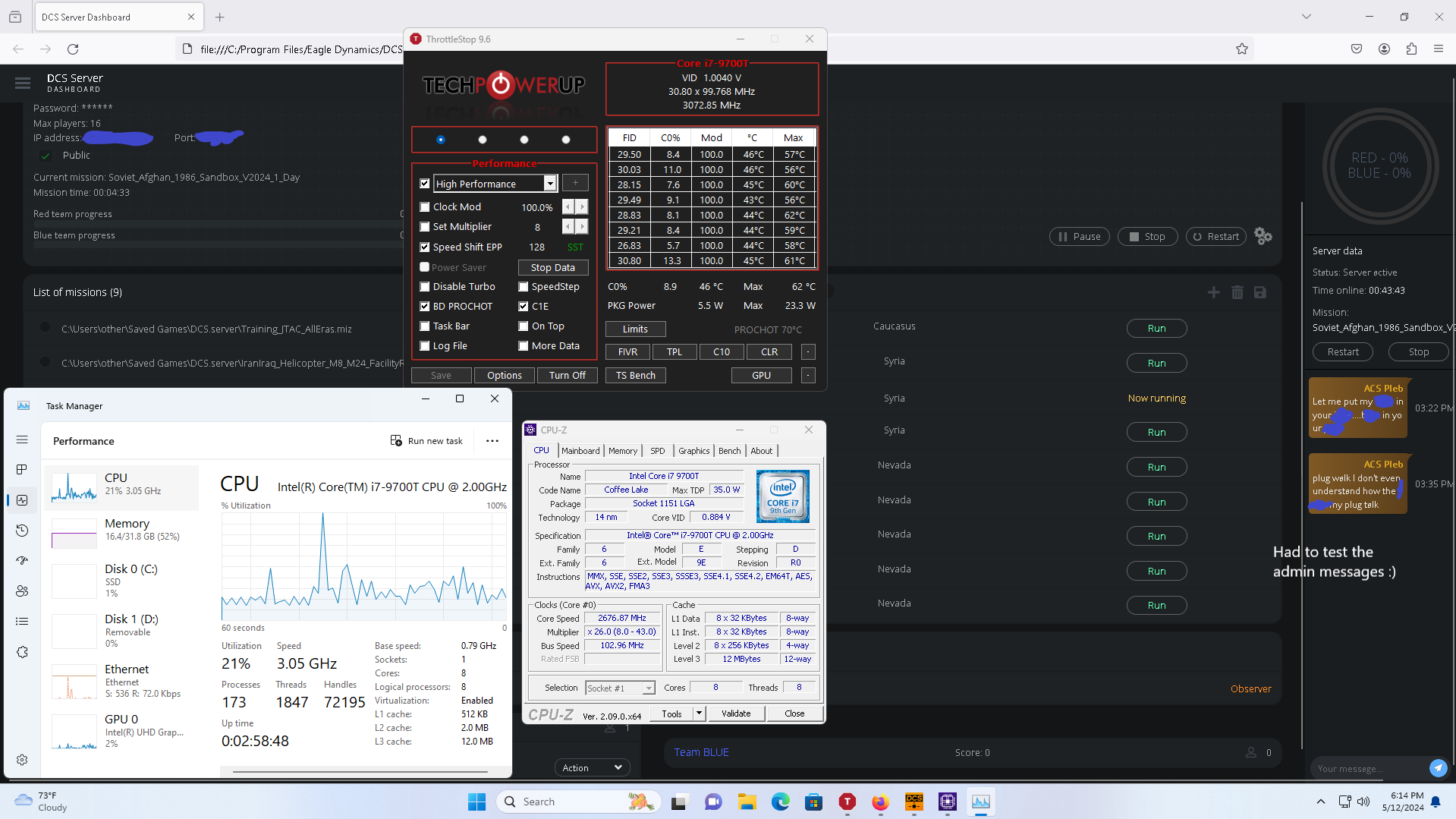
Task: Open Task Manager hamburger navigation menu
Action: tap(22, 439)
